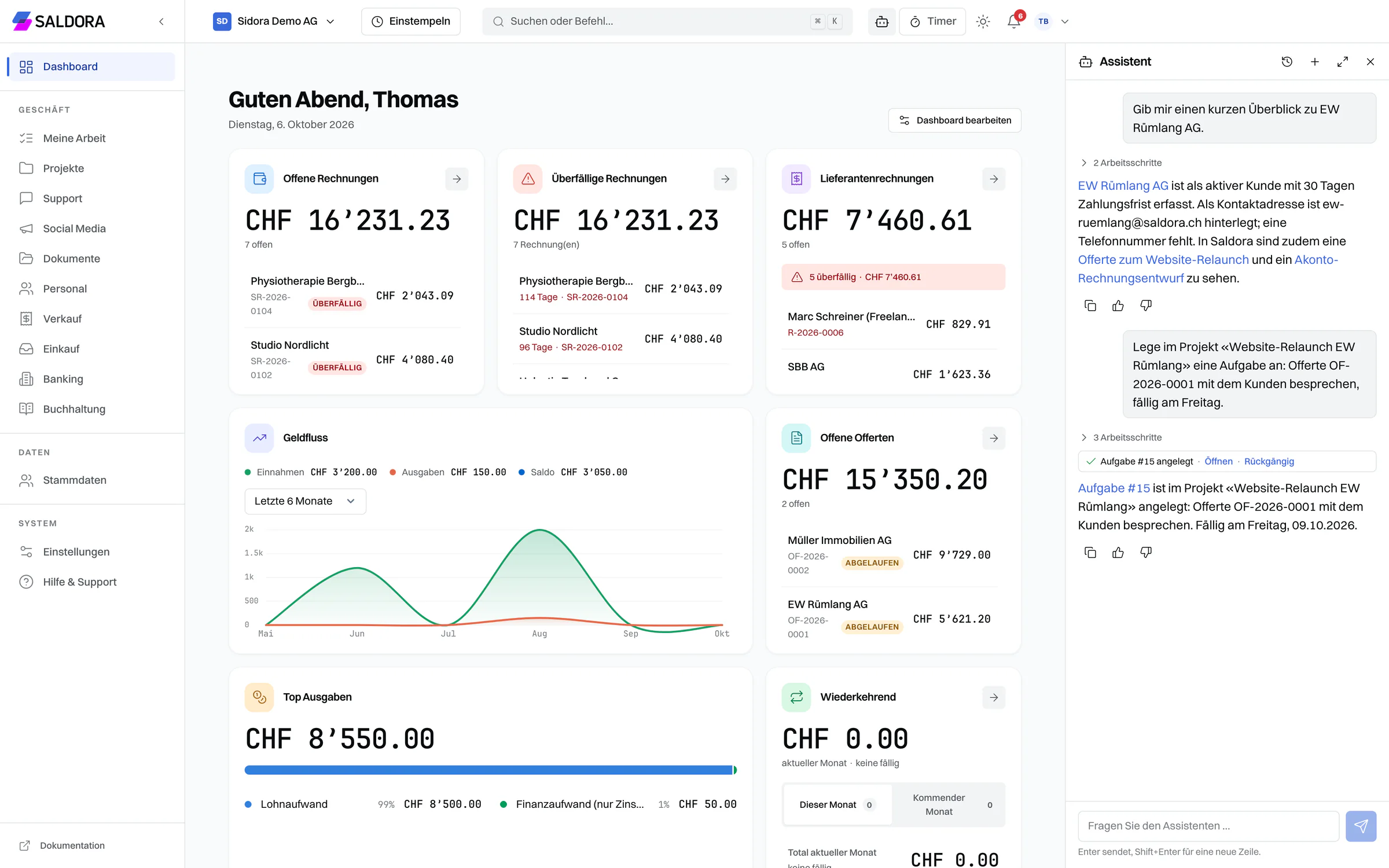
Task: Click the blue Top Ausgaben progress bar
Action: coord(488,770)
